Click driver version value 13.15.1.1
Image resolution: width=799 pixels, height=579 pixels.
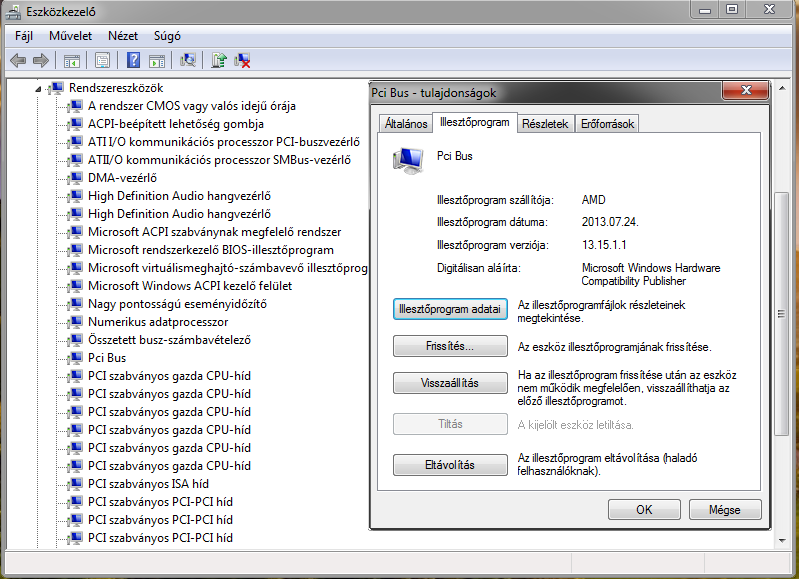coord(604,245)
